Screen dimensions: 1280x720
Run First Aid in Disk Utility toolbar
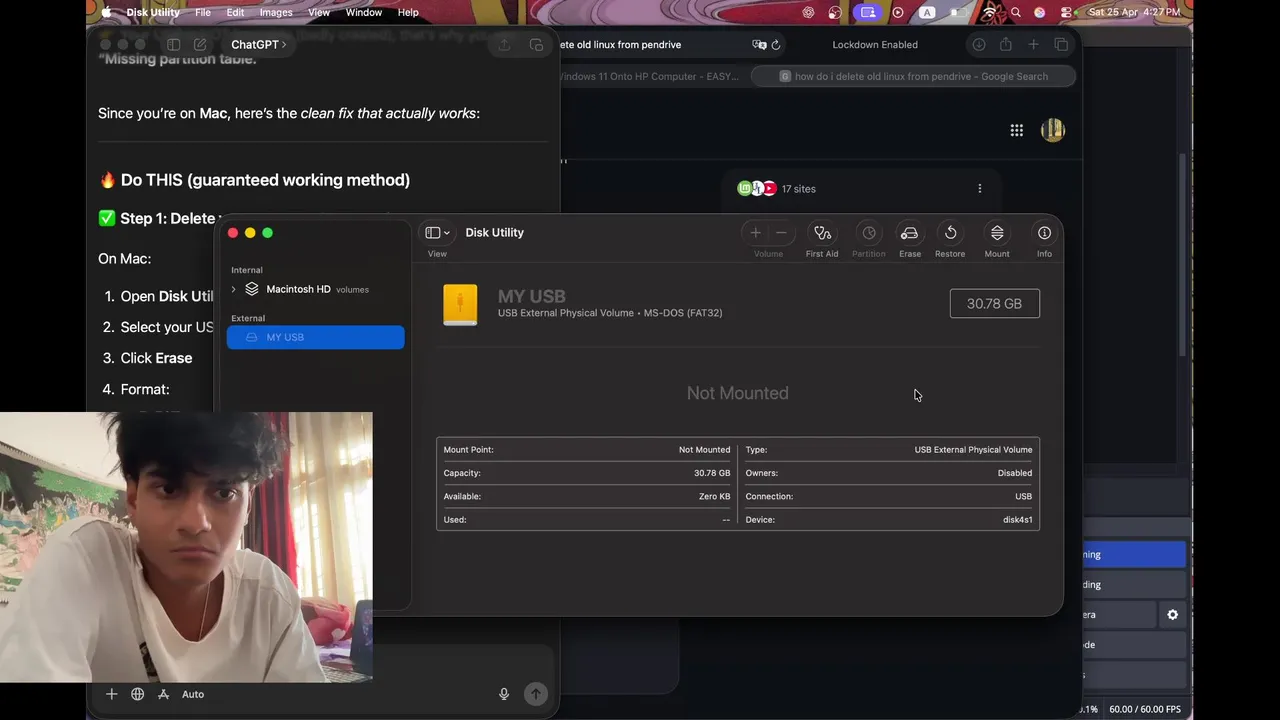coord(822,233)
